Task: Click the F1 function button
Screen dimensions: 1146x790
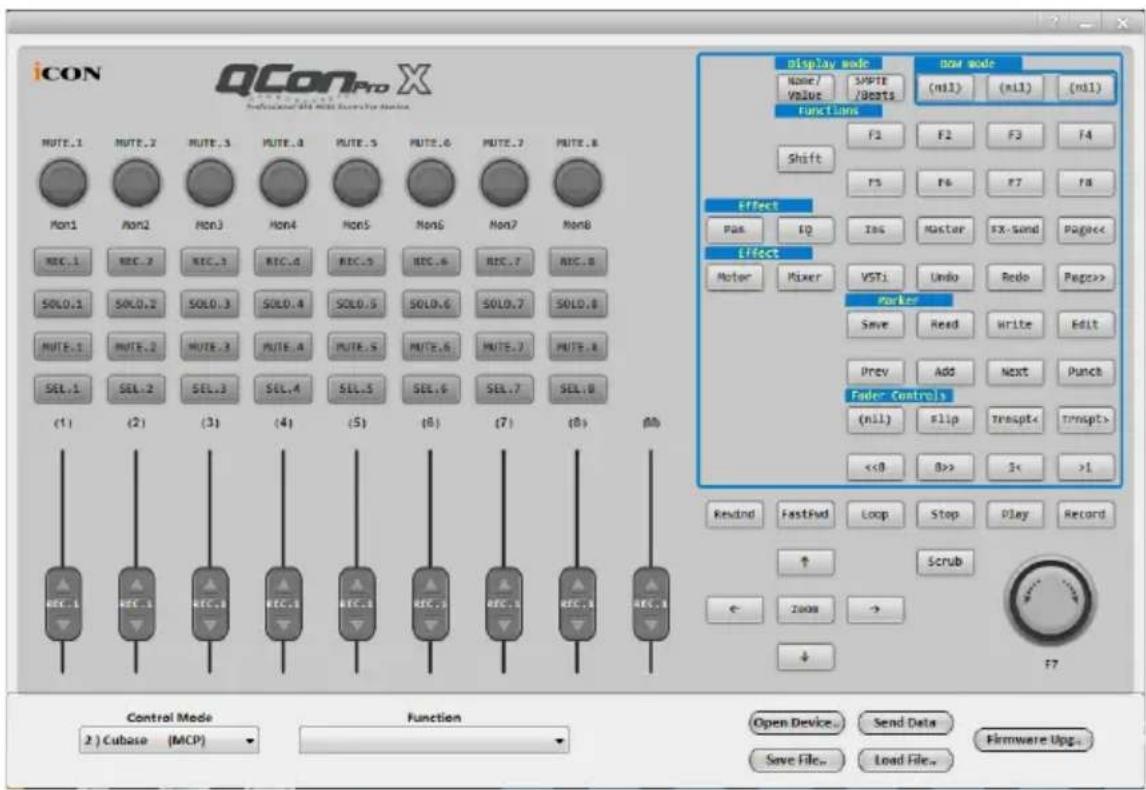Action: click(x=875, y=135)
